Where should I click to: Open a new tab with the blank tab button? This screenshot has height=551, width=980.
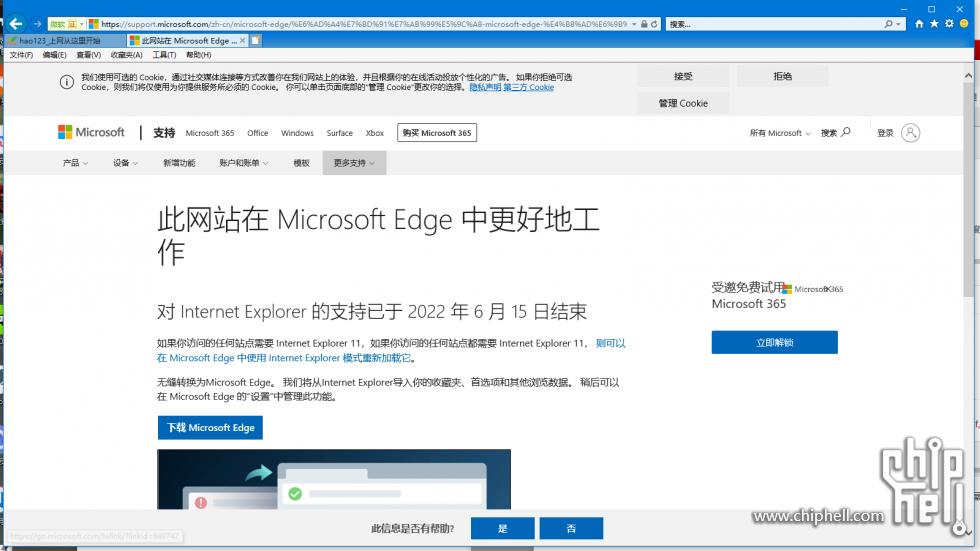click(x=256, y=41)
